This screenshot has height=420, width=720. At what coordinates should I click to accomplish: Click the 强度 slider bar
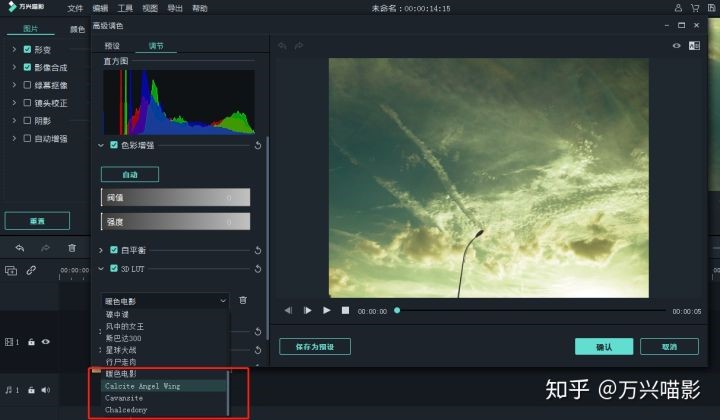point(175,222)
